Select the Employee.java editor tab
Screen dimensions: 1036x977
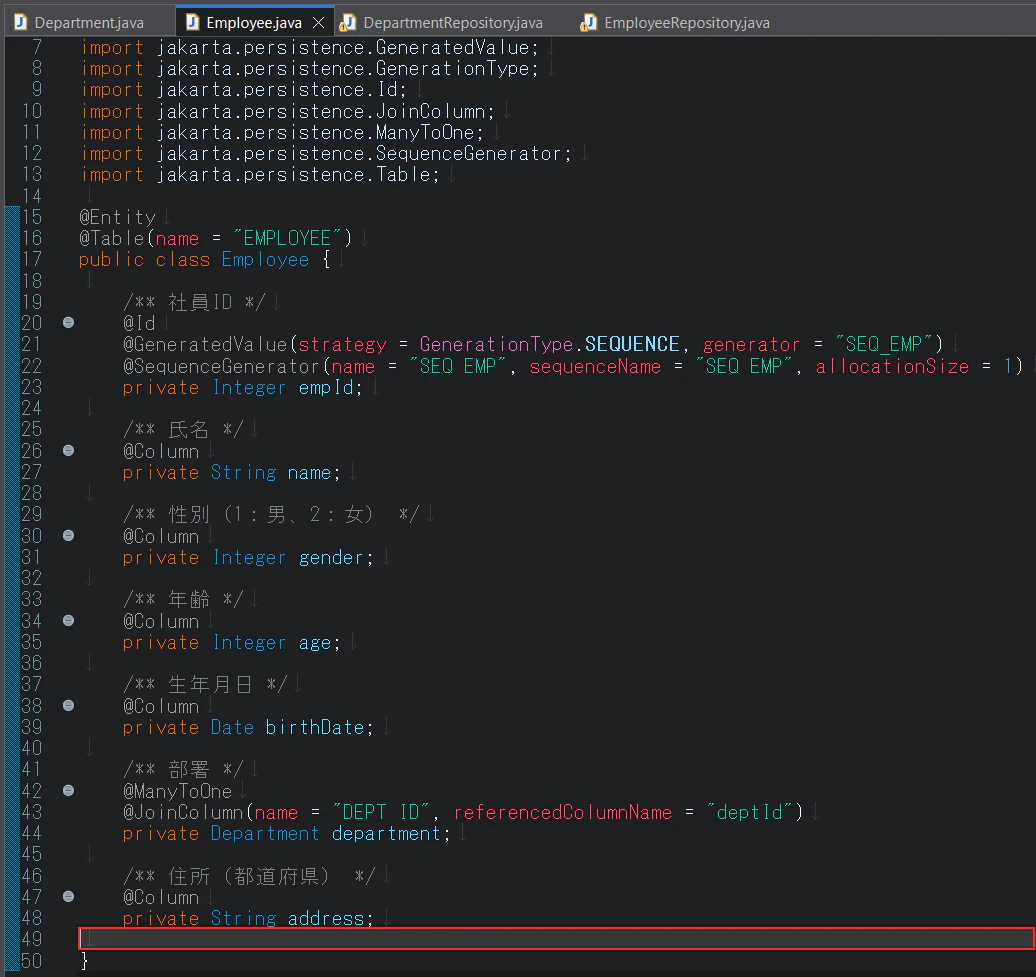pos(254,22)
